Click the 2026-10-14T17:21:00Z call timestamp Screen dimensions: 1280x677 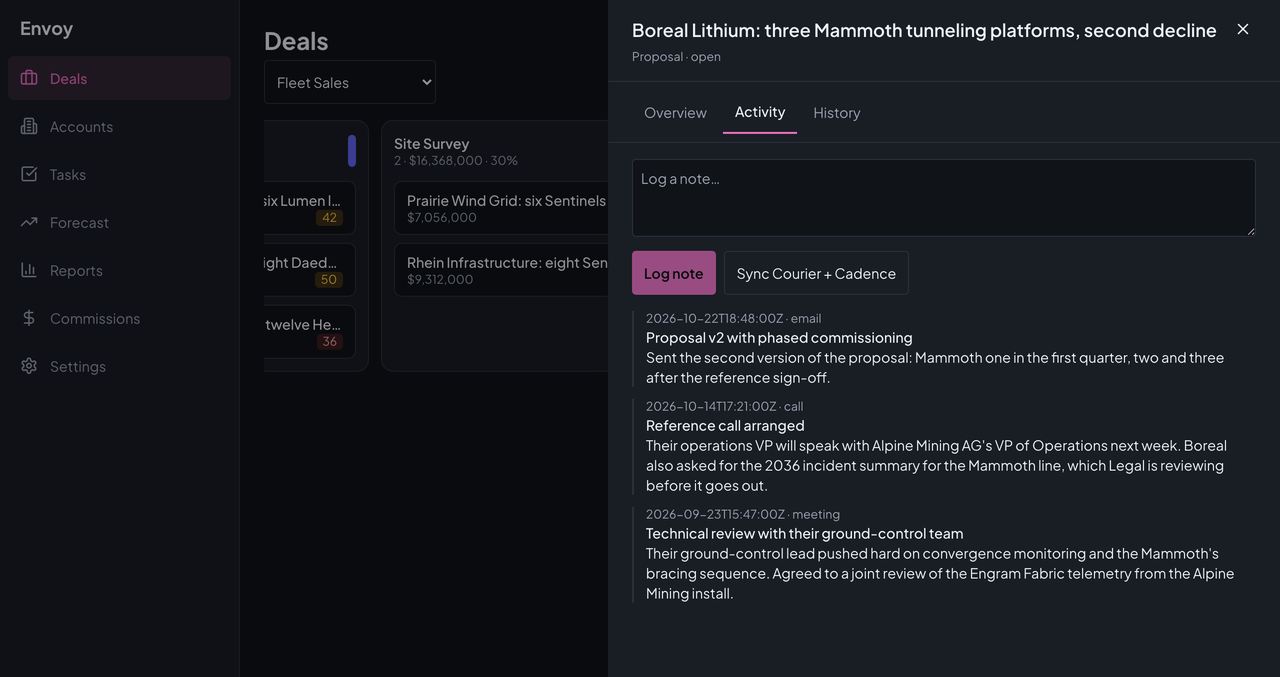(725, 406)
